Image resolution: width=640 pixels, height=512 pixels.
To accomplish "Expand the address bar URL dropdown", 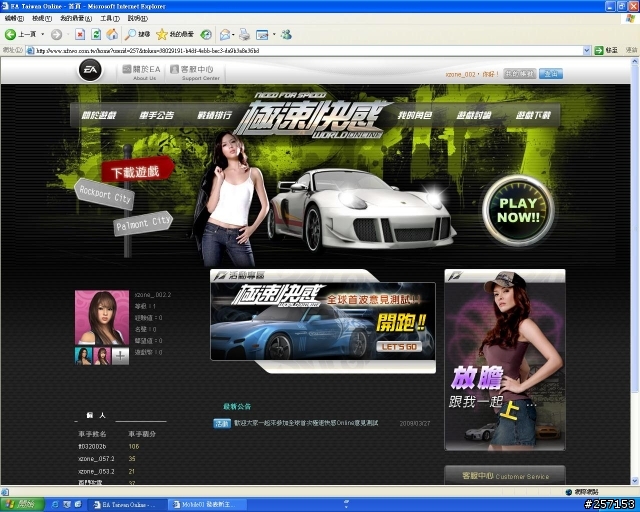I will (587, 51).
